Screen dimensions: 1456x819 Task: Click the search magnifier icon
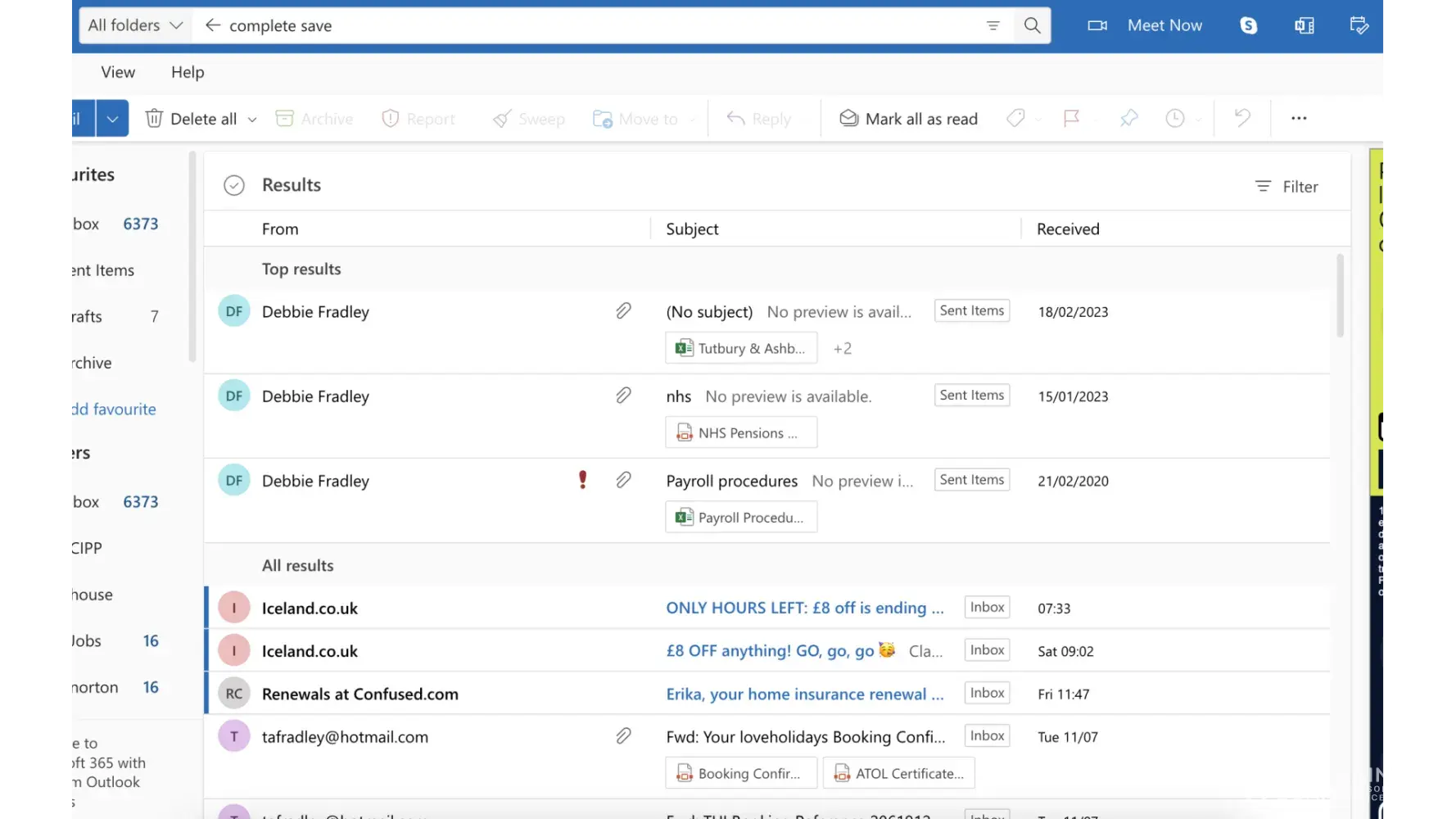[x=1032, y=25]
